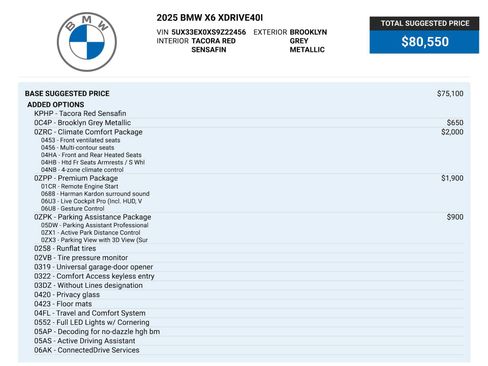Select row "05AP - Decoding for no-dazzle hgh bm"
488x366 pixels.
[248, 332]
